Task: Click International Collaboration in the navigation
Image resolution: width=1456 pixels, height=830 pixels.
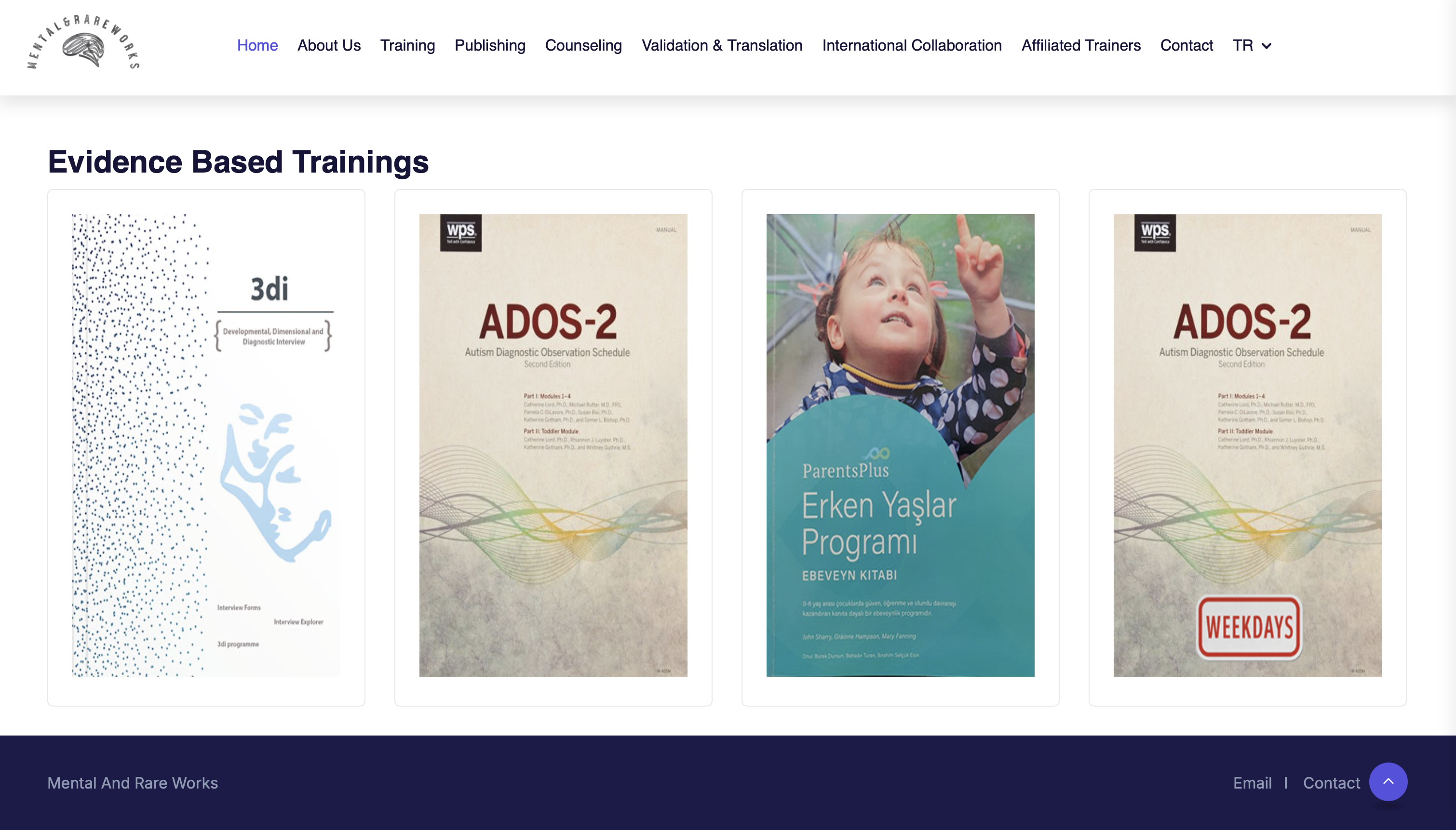Action: [x=912, y=46]
